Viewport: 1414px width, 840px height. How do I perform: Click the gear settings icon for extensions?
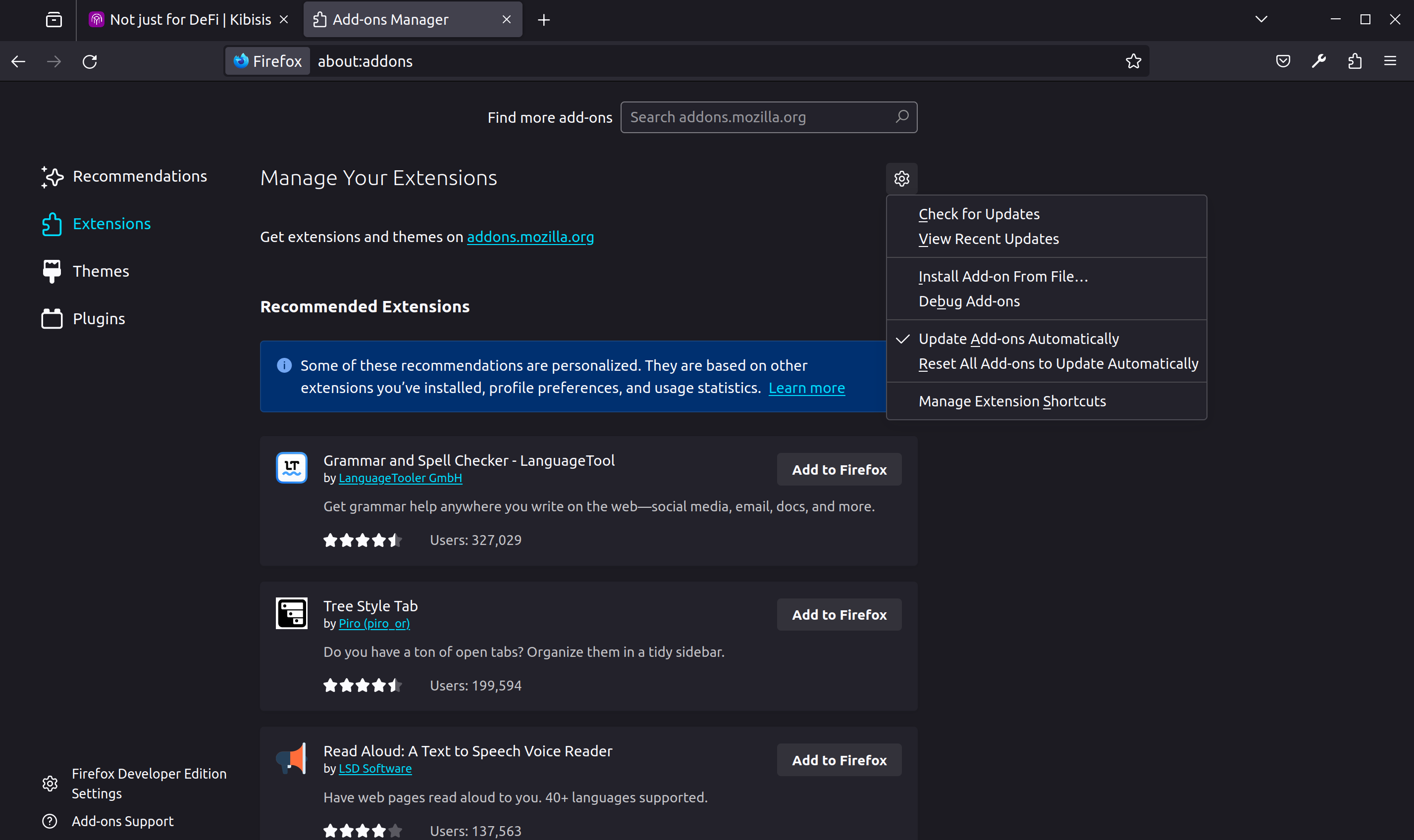pyautogui.click(x=901, y=178)
